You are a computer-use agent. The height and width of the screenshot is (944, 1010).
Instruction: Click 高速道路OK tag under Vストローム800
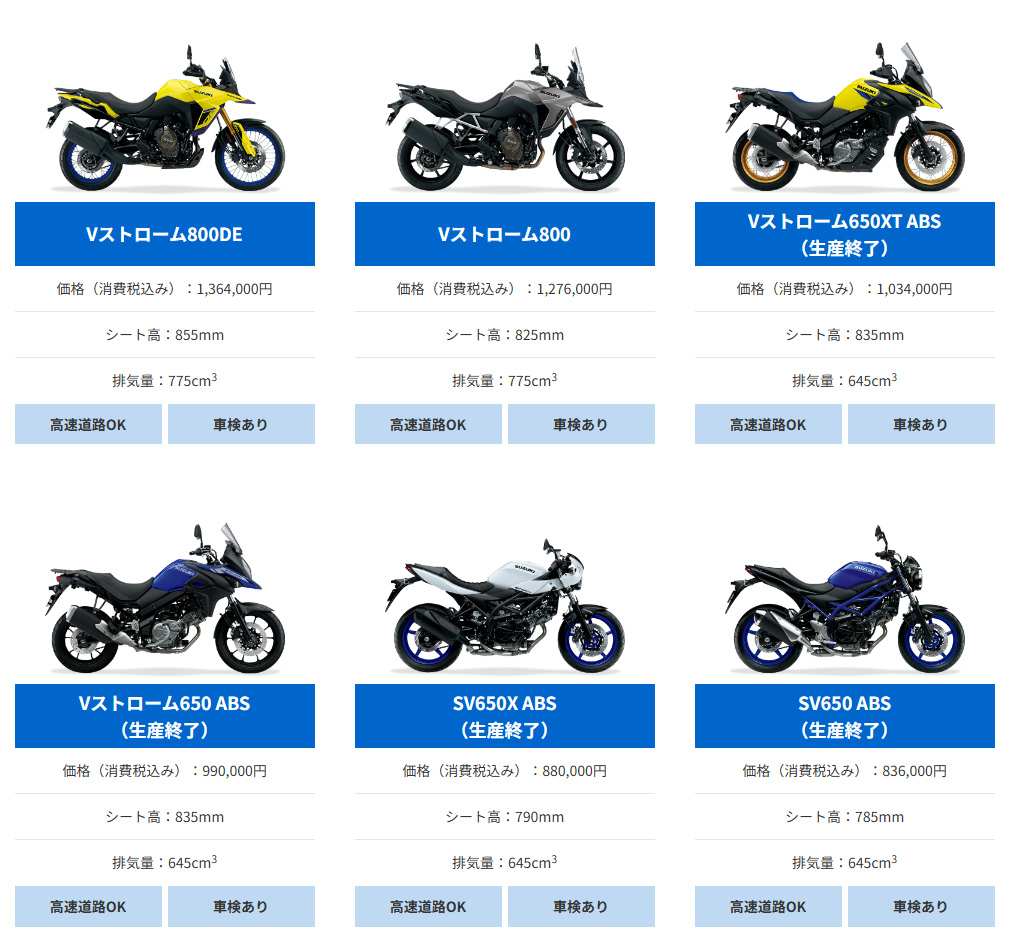tap(428, 424)
